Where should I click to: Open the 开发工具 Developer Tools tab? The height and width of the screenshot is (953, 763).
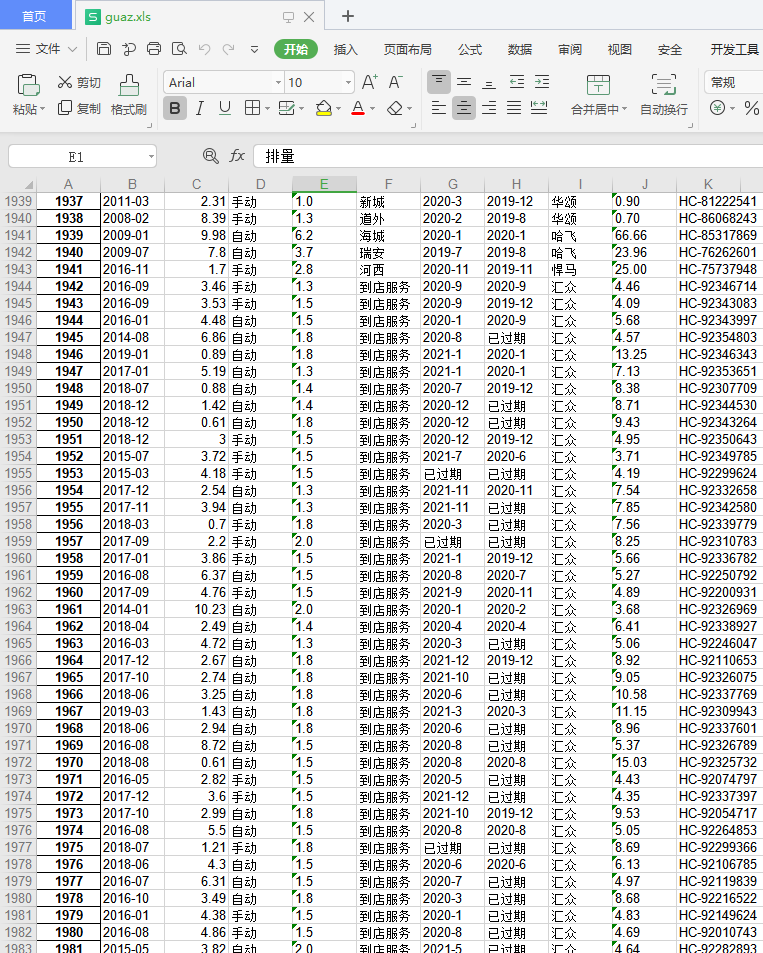(x=734, y=49)
